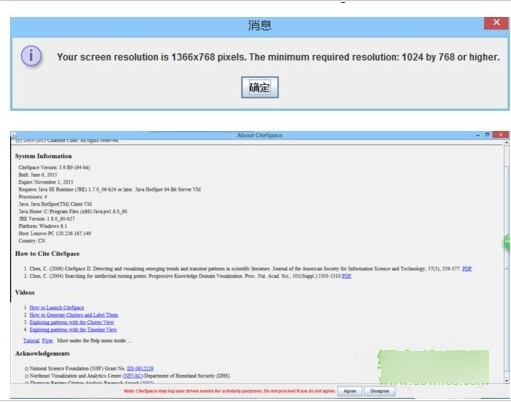
Task: Click the About CiteSpace window title
Action: pyautogui.click(x=260, y=135)
